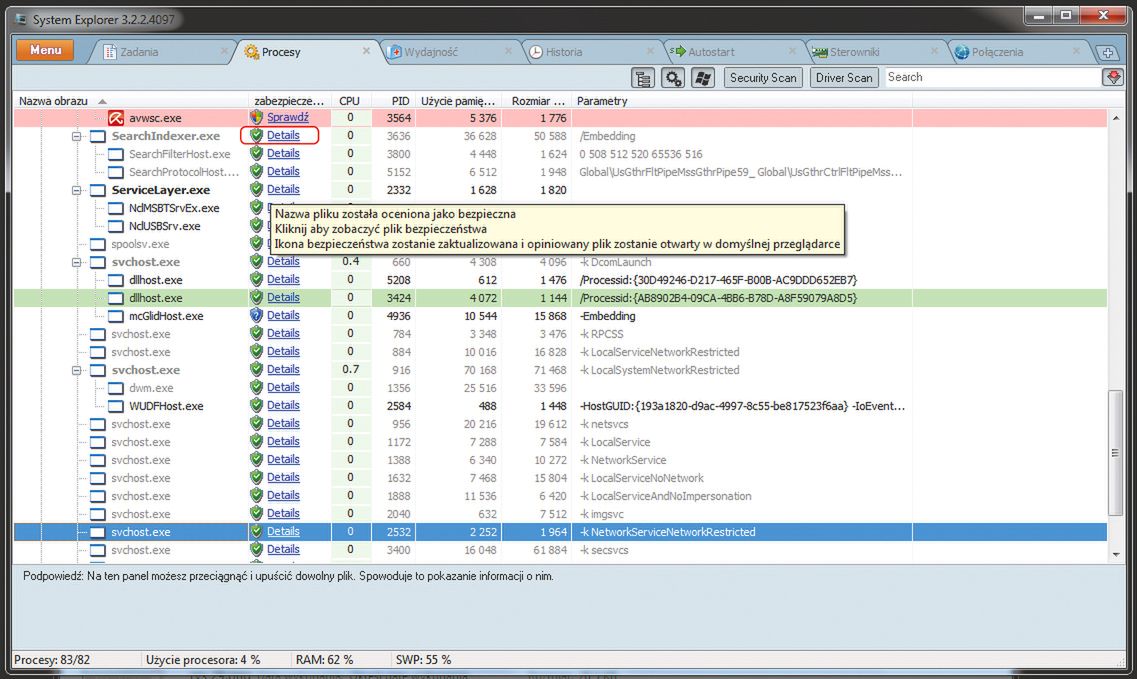Image resolution: width=1137 pixels, height=679 pixels.
Task: Click green shield icon for SearchIndexer.exe
Action: 256,135
